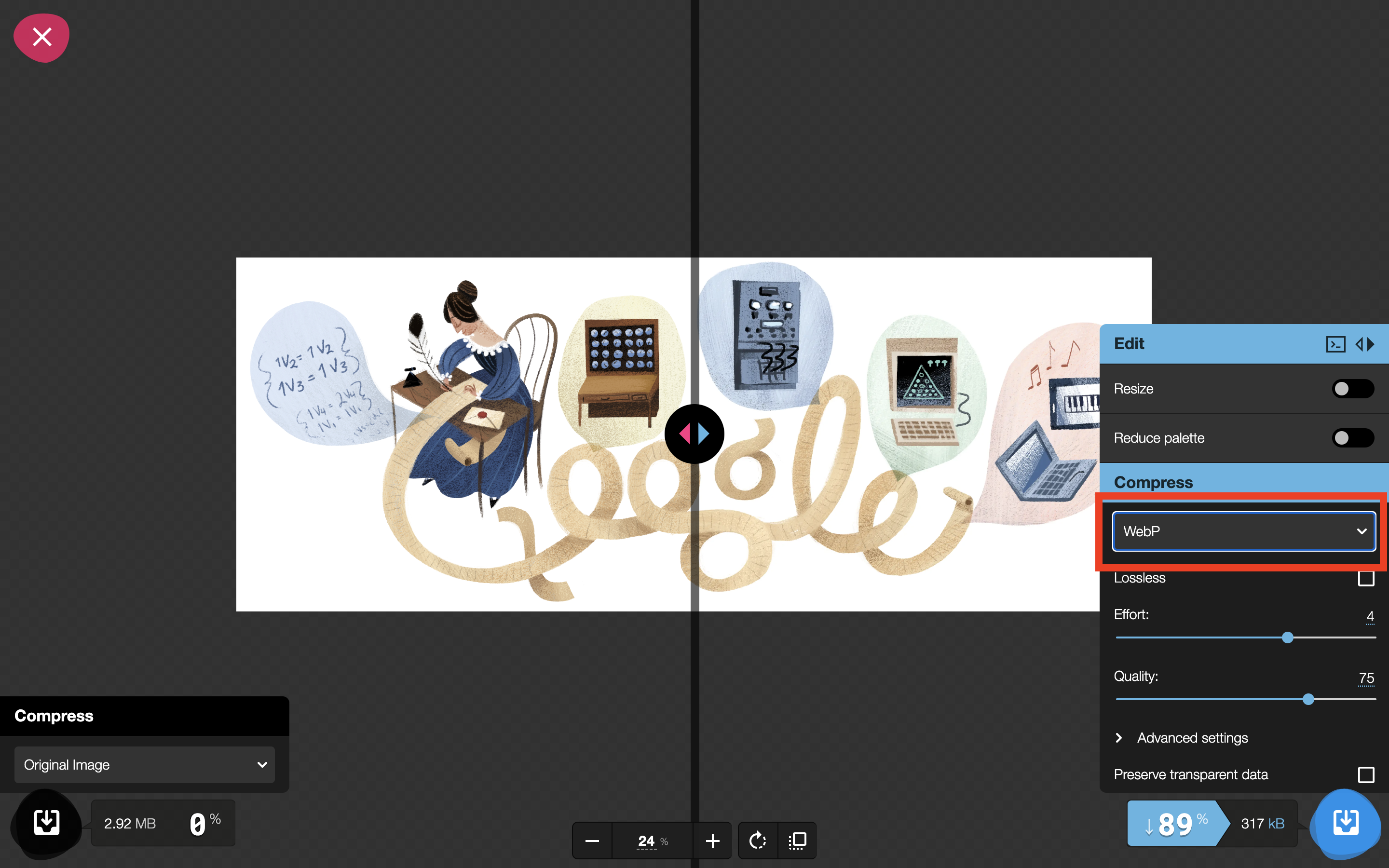This screenshot has height=868, width=1389.
Task: Toggle the Reduce palette switch
Action: point(1353,438)
